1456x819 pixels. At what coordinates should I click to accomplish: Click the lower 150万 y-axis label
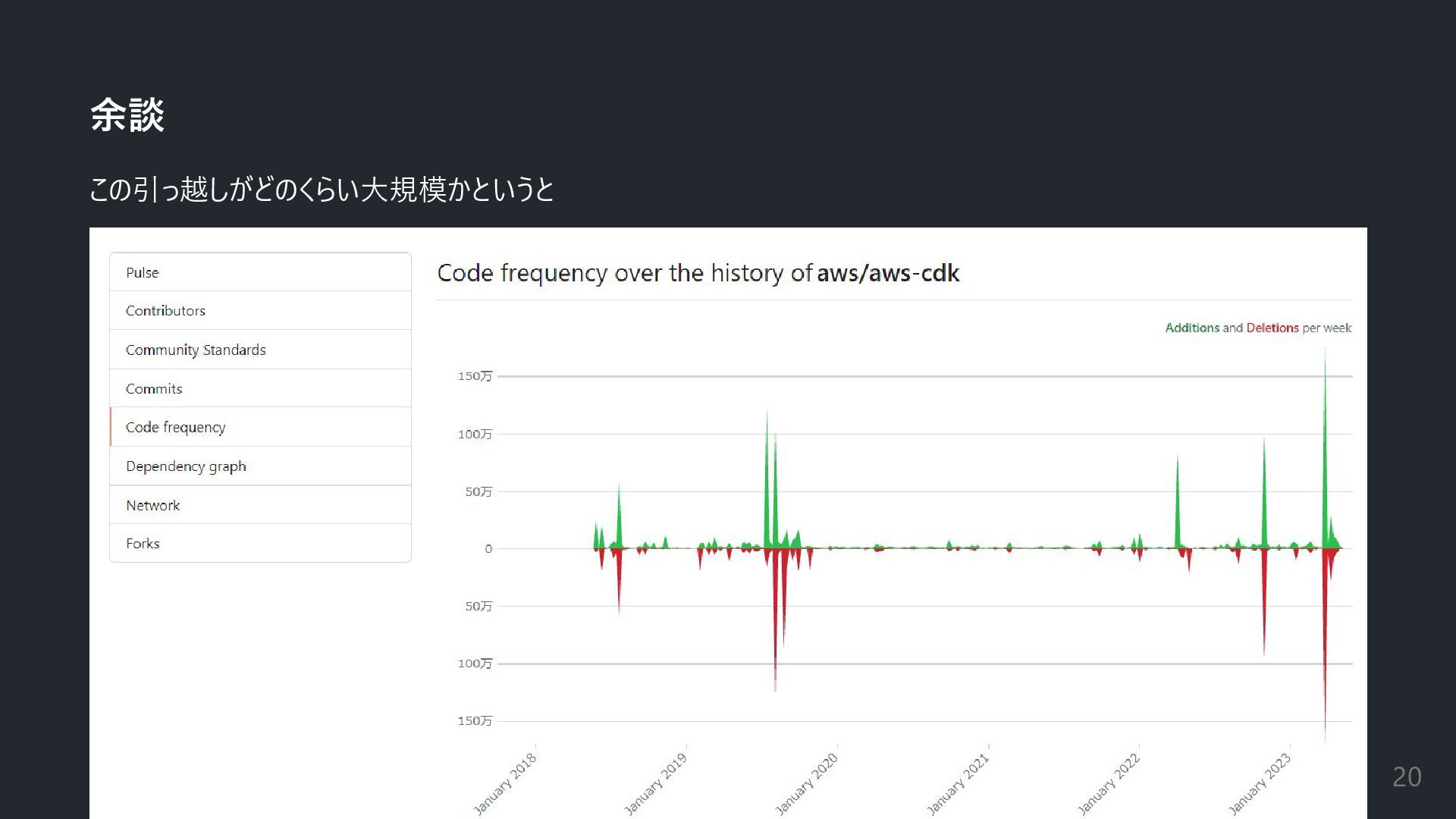click(475, 720)
